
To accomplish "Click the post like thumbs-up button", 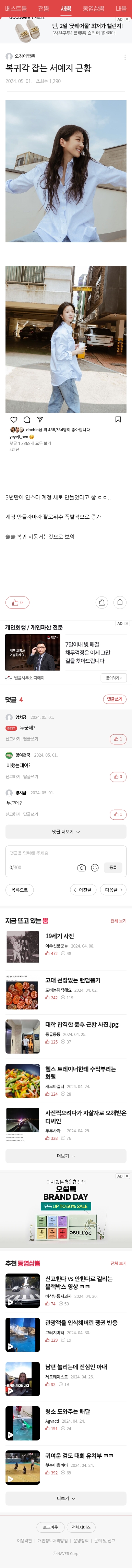I will point(17,603).
